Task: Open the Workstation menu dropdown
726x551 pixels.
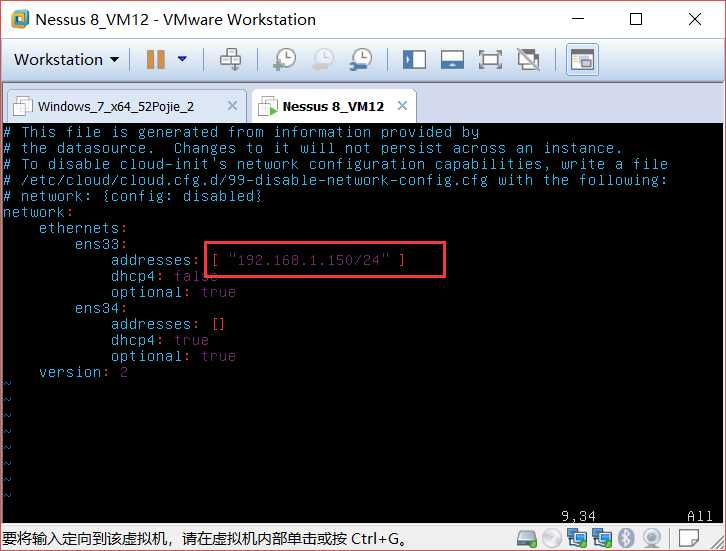Action: [66, 60]
